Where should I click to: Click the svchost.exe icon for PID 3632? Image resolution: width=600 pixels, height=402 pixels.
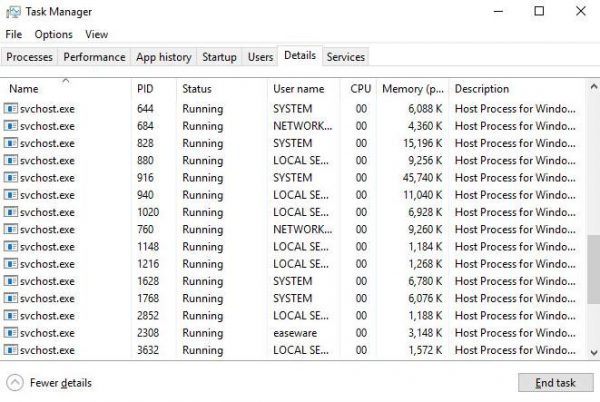pos(12,350)
